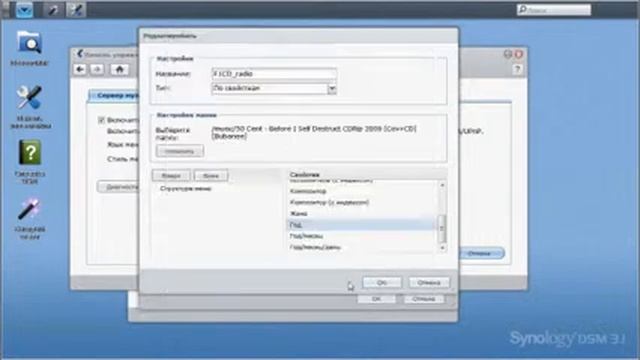This screenshot has width=640, height=360.
Task: Select highlighted 'Год' row in properties list
Action: (x=361, y=225)
